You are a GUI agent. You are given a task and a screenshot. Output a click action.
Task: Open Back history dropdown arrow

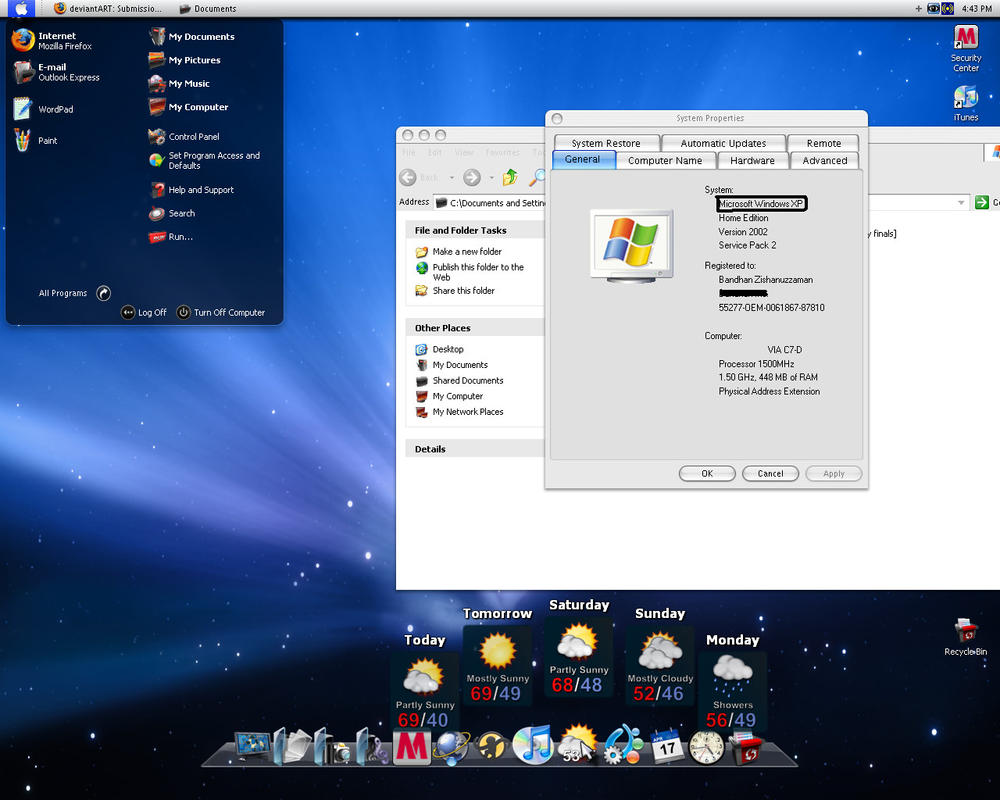(452, 177)
